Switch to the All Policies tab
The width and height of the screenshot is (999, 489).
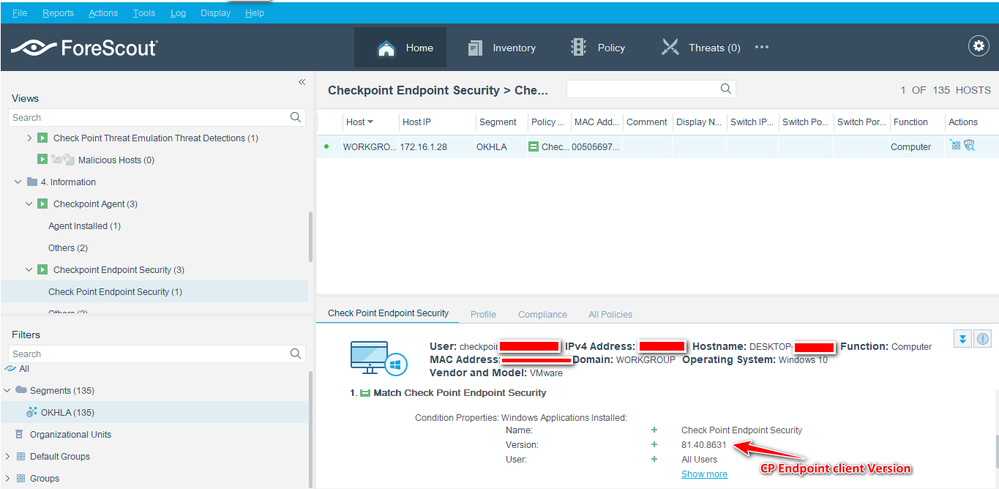(x=610, y=315)
